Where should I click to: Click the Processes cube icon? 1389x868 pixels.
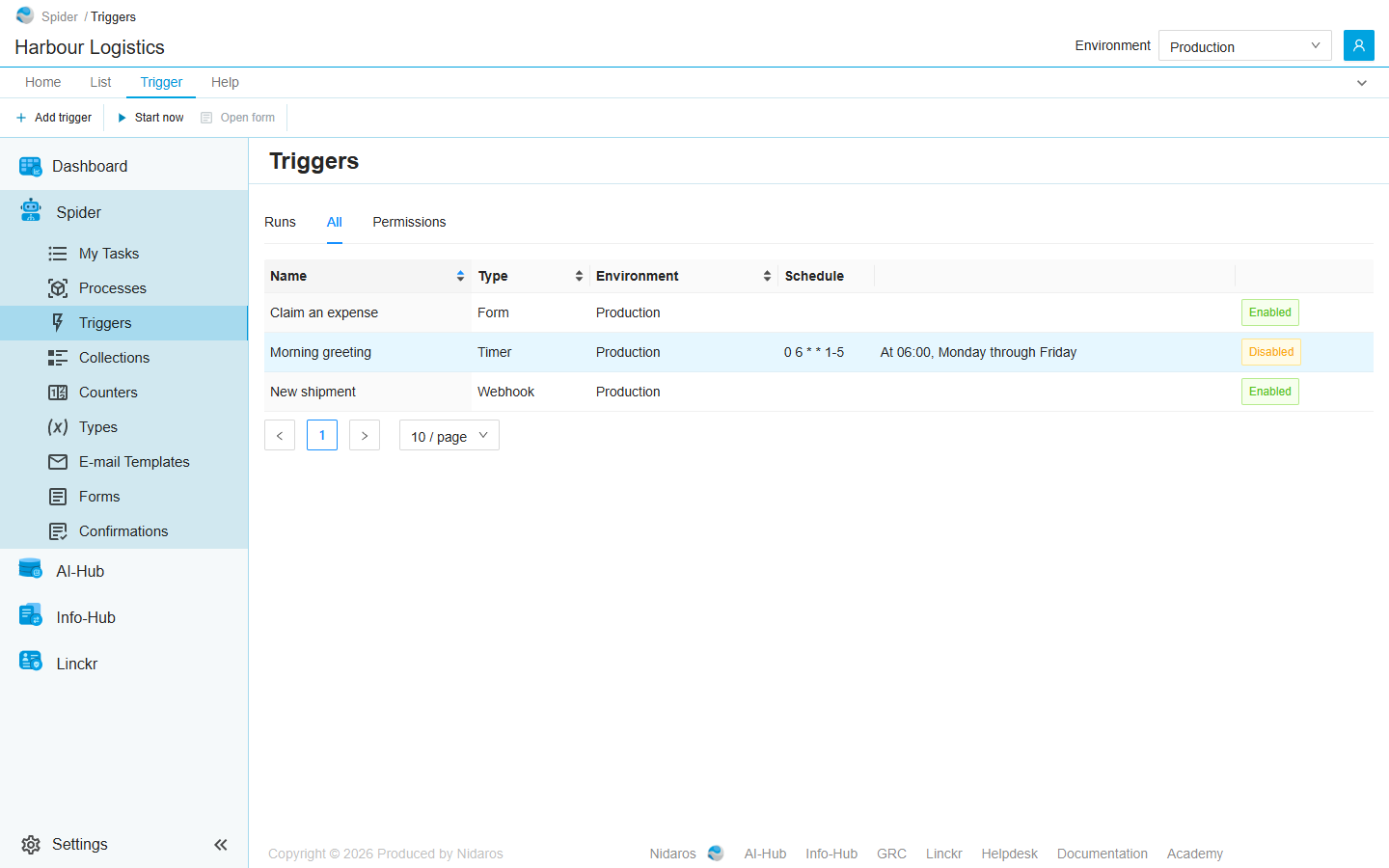(58, 288)
